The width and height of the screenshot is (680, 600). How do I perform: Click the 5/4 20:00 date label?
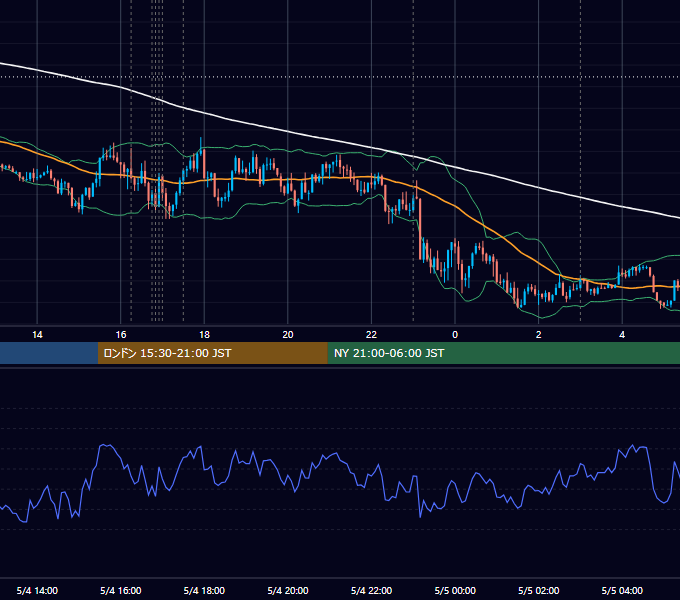tap(288, 590)
